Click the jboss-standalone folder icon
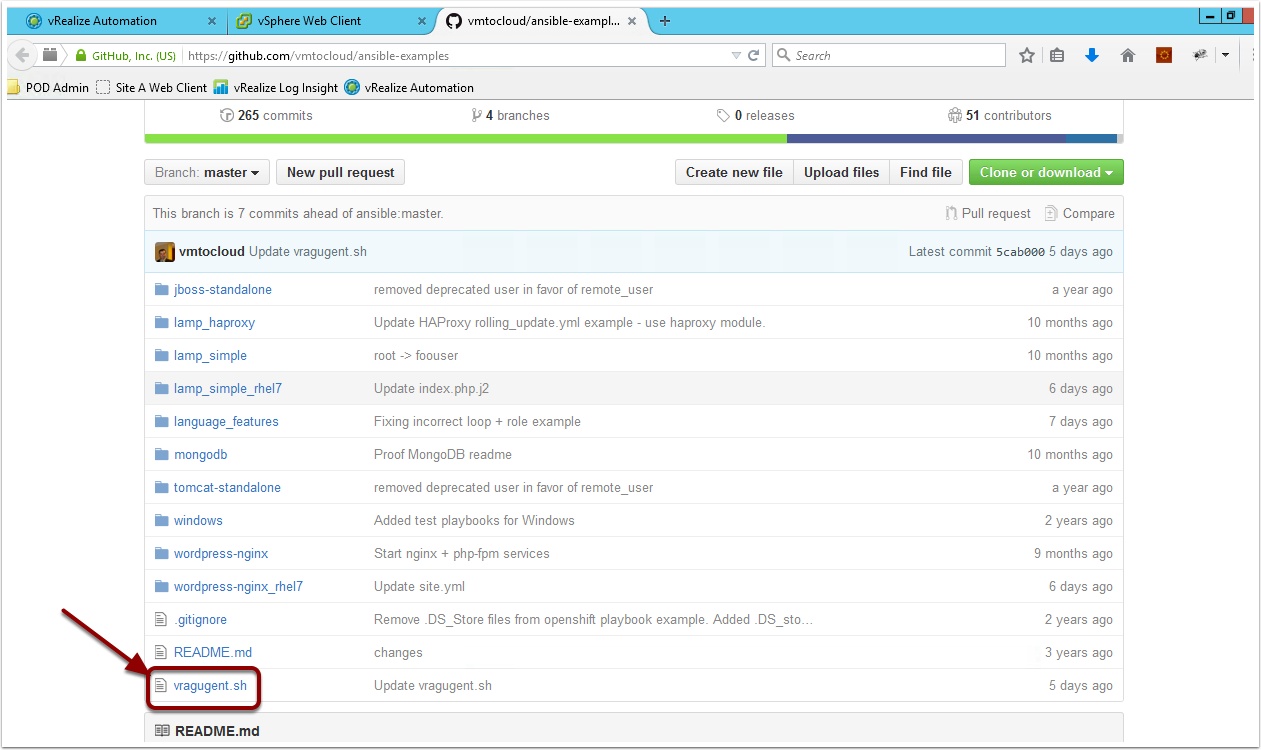This screenshot has height=750, width=1261. (x=162, y=290)
